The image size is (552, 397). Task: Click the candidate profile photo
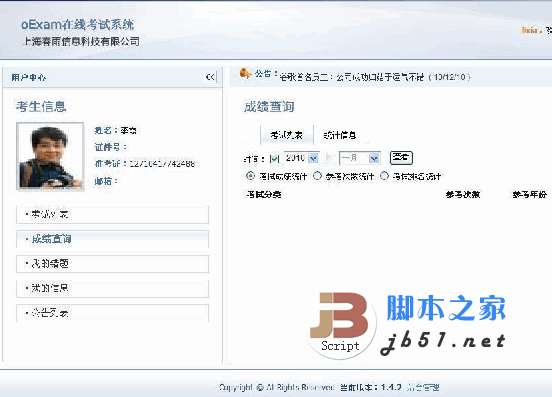pos(50,156)
